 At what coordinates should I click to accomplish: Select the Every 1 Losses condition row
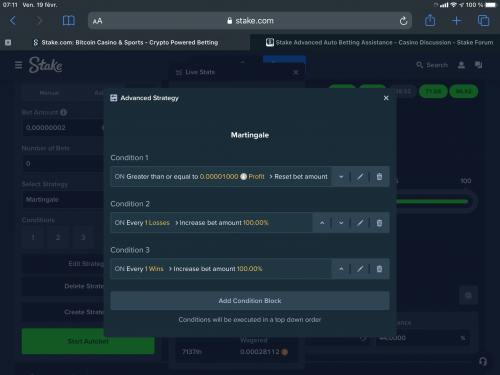[211, 223]
